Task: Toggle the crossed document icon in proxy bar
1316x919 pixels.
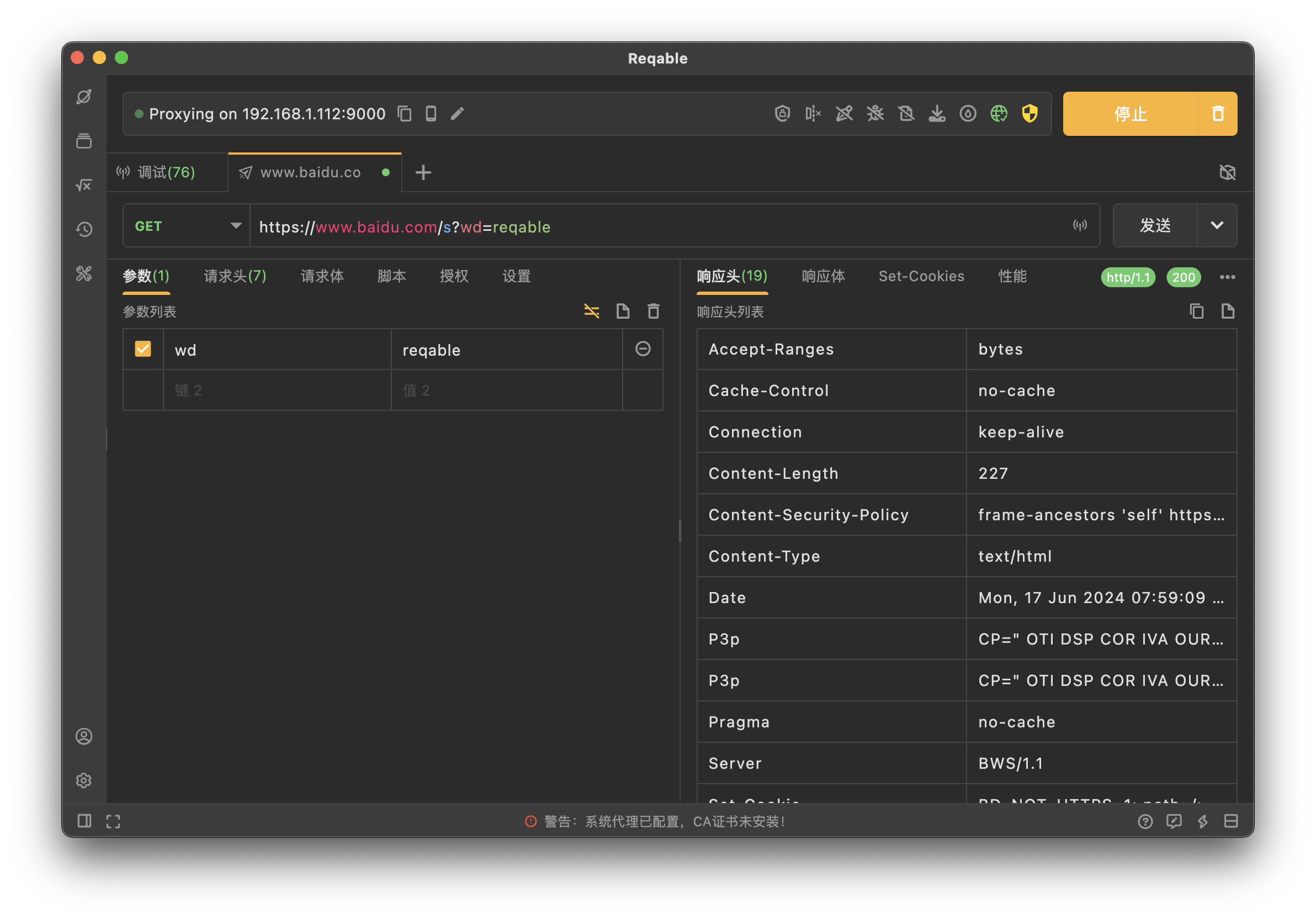Action: click(x=906, y=114)
